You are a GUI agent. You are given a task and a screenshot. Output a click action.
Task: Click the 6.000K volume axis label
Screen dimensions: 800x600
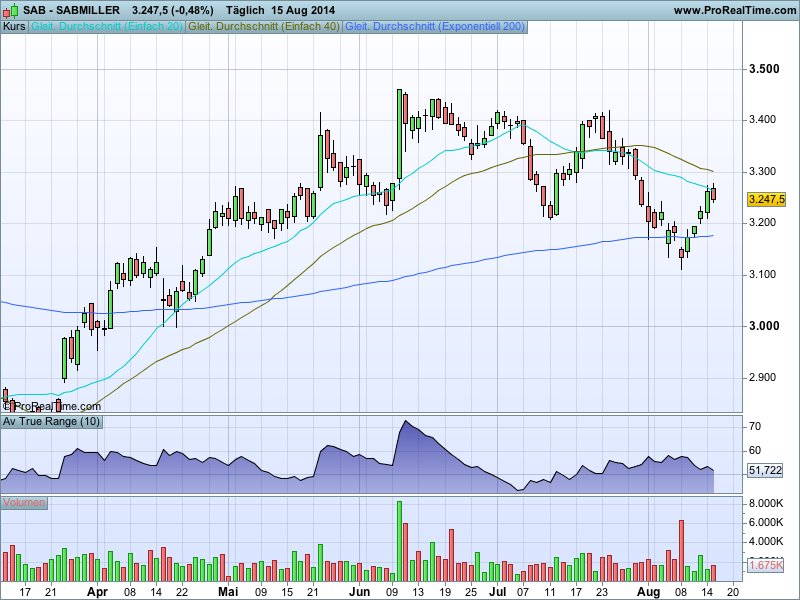click(x=766, y=522)
